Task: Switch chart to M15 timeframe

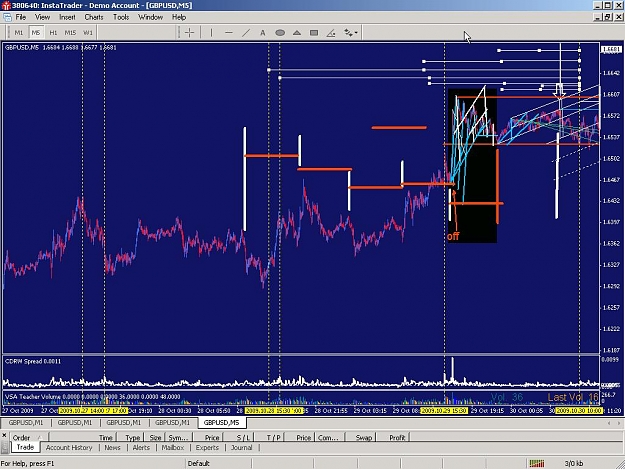Action: click(x=70, y=33)
